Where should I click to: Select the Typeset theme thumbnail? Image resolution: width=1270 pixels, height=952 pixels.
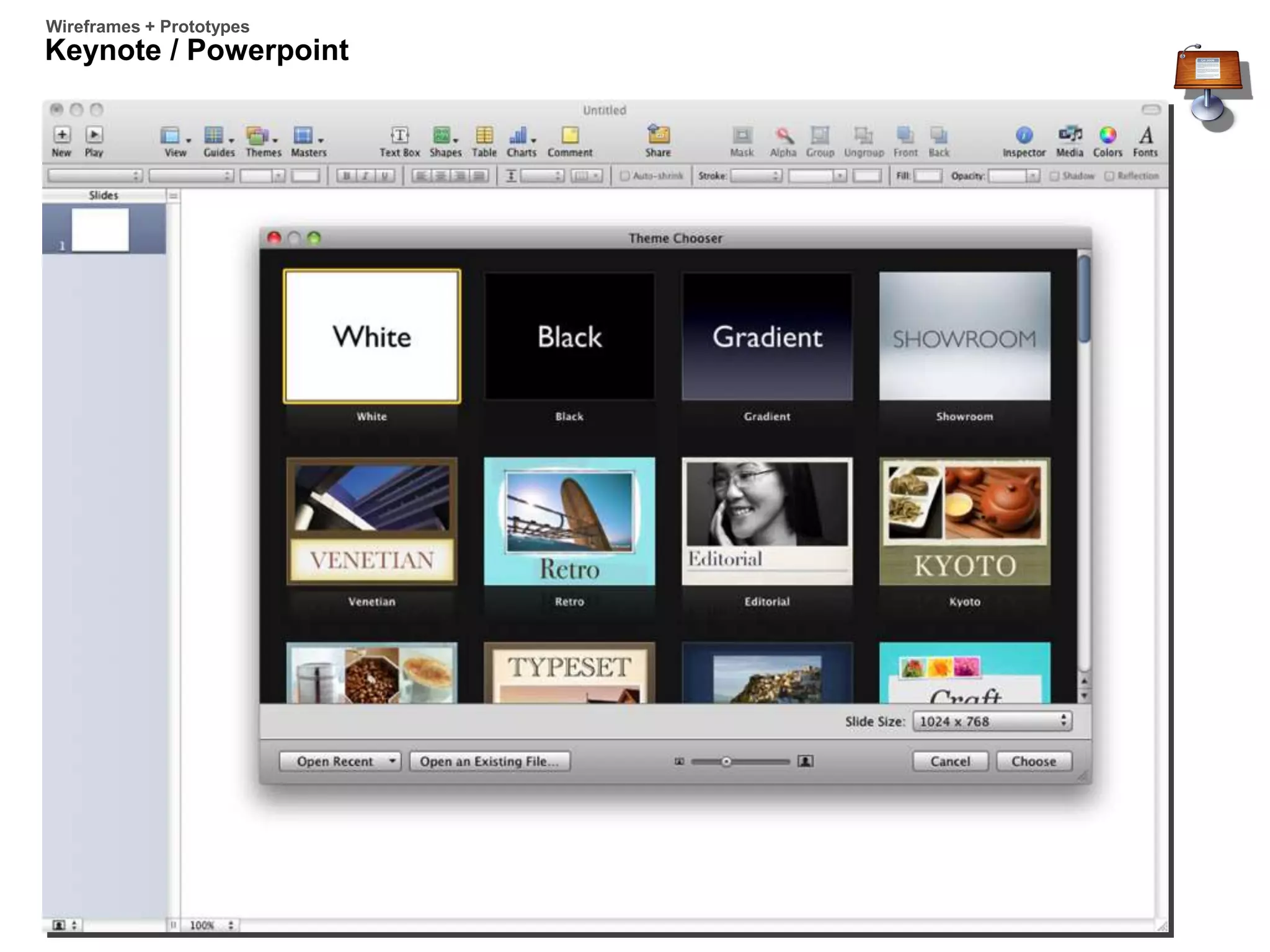pyautogui.click(x=569, y=672)
